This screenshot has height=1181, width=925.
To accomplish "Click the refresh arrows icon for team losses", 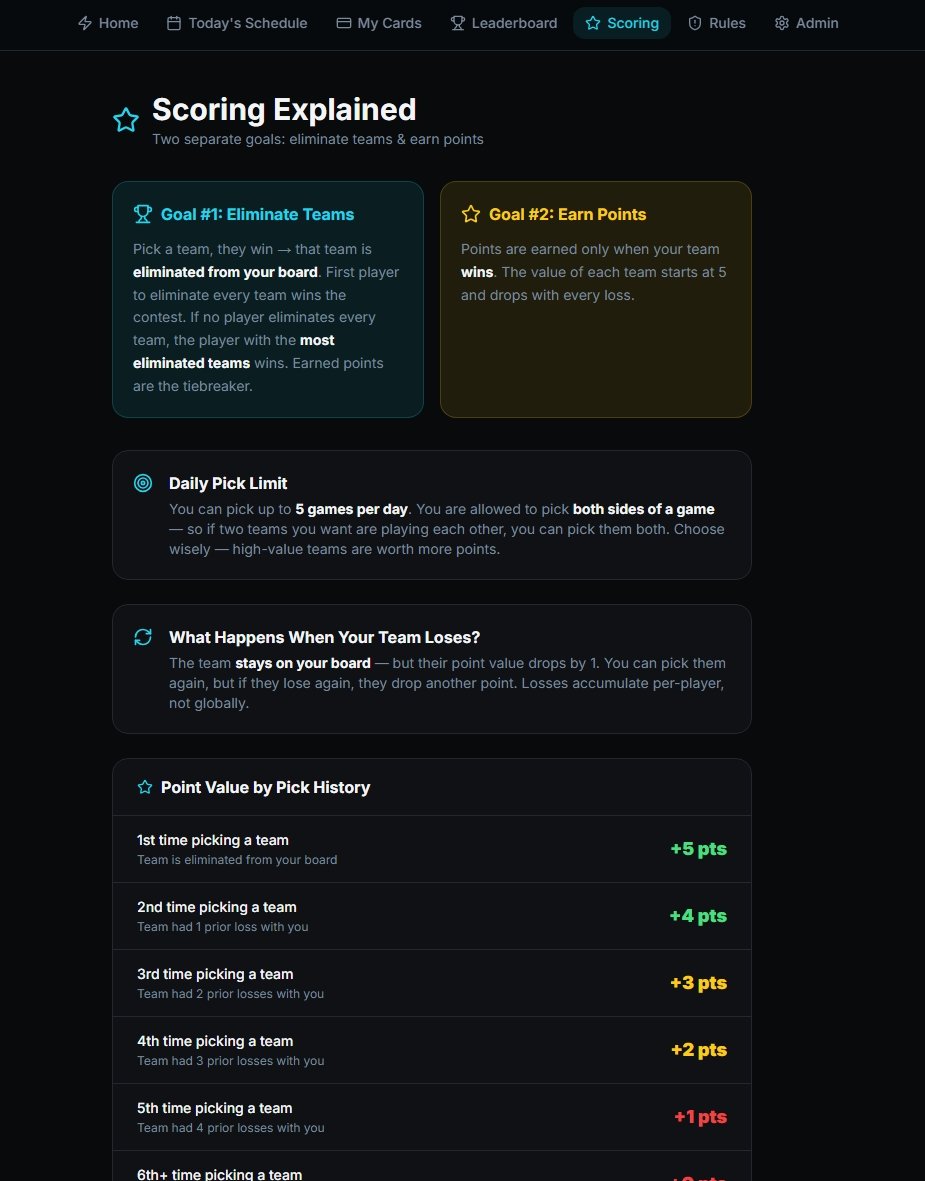I will click(143, 638).
